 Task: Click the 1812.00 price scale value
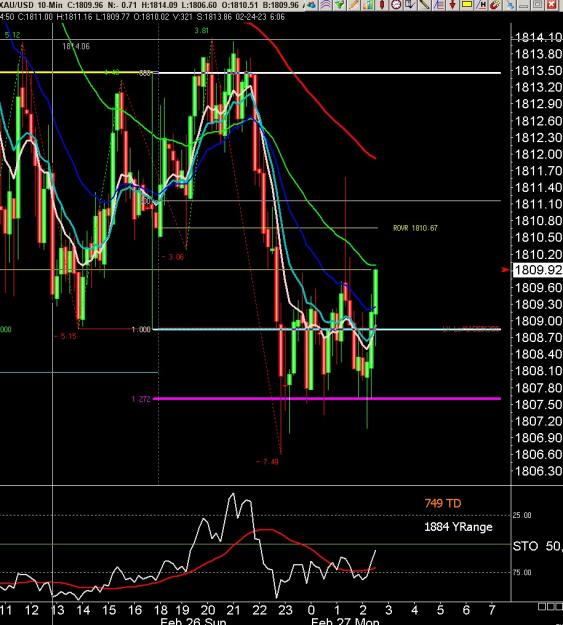(538, 154)
